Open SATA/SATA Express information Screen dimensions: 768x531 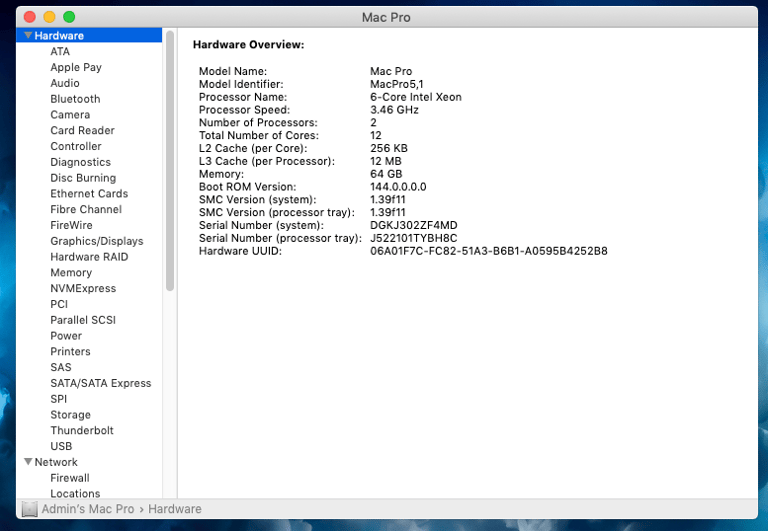pos(100,383)
